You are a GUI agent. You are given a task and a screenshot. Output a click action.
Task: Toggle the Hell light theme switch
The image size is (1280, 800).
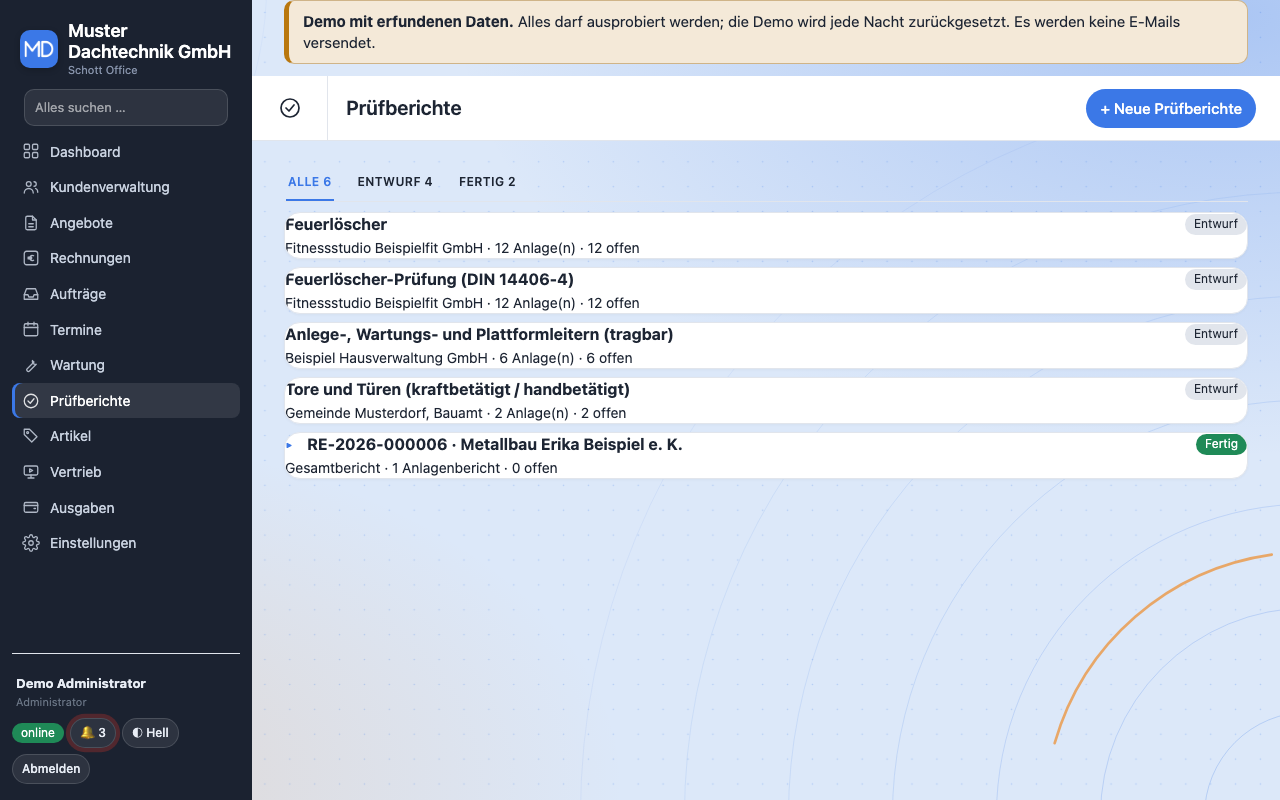[x=150, y=733]
